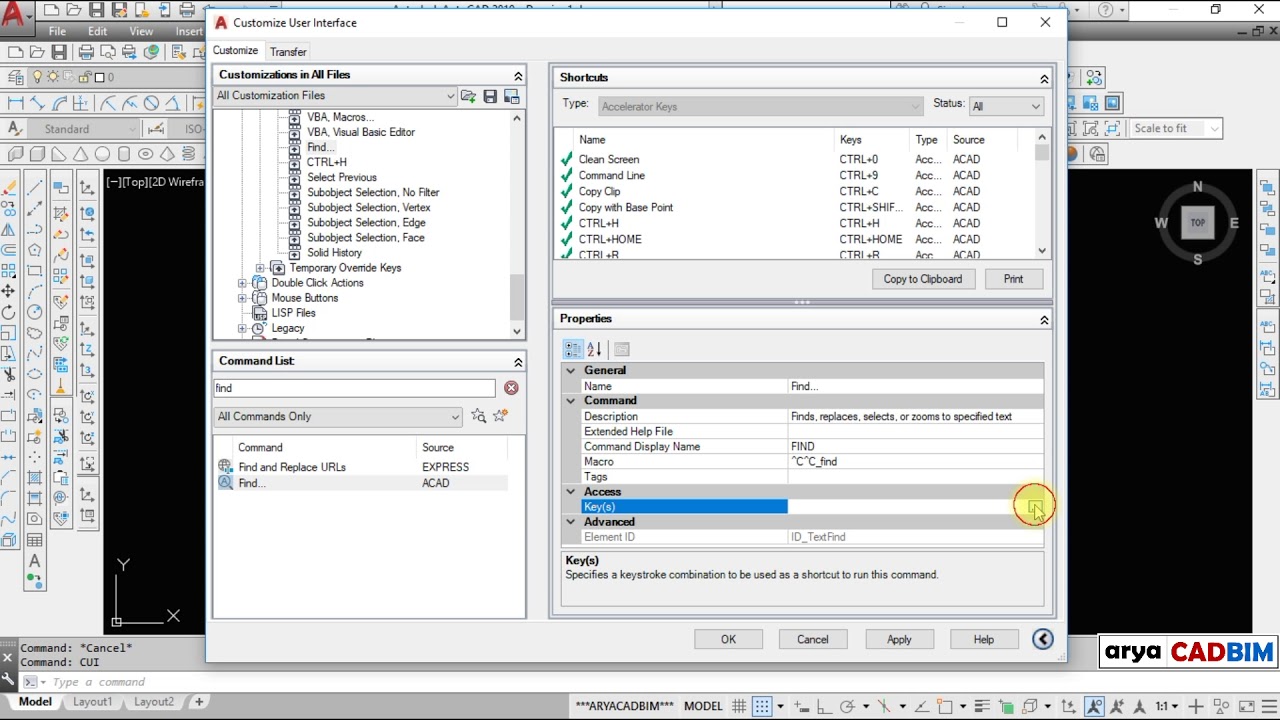Switch properties to categorized view

click(572, 349)
